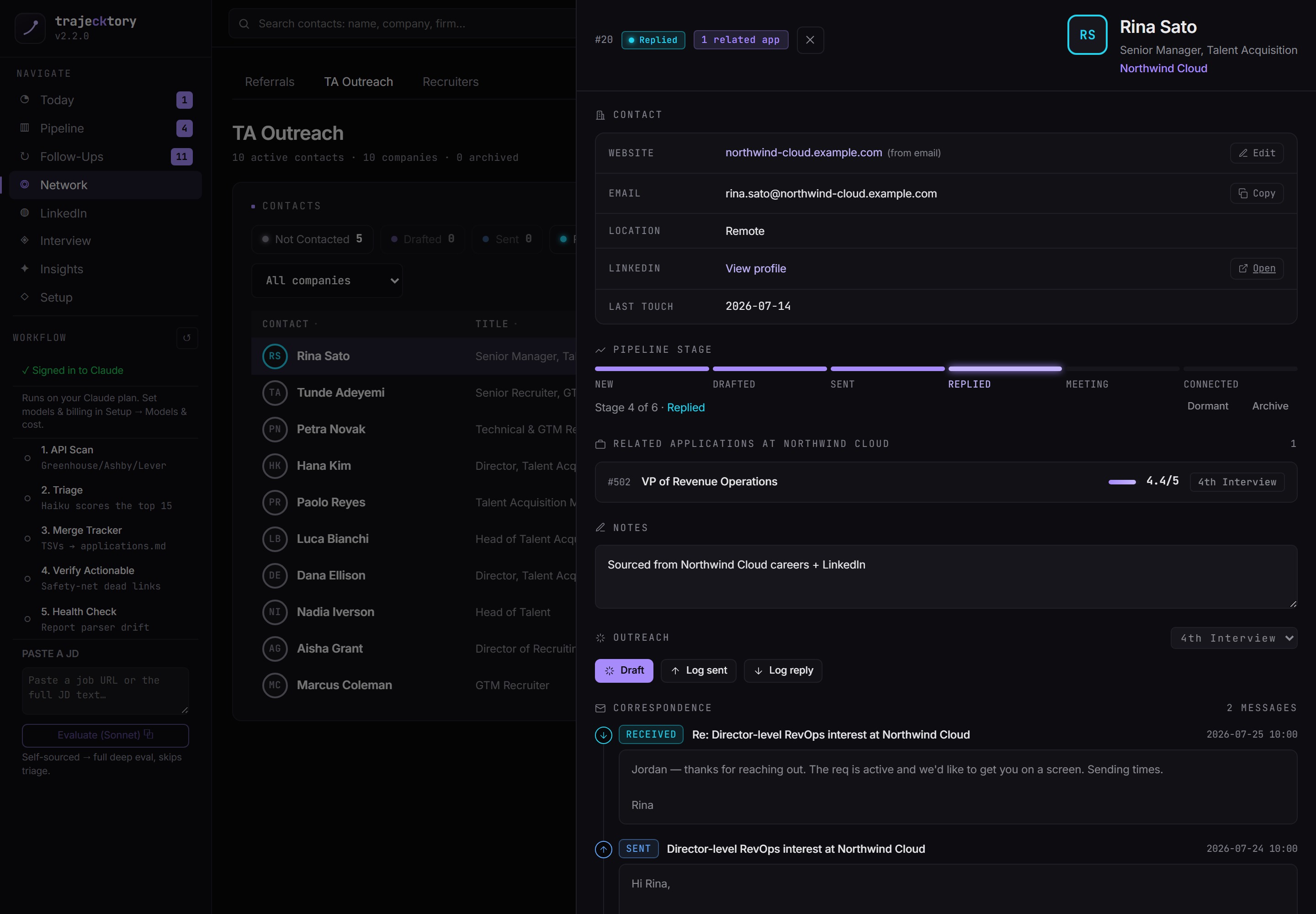Image resolution: width=1316 pixels, height=914 pixels.
Task: Click the Paste a JD text area
Action: tap(106, 691)
